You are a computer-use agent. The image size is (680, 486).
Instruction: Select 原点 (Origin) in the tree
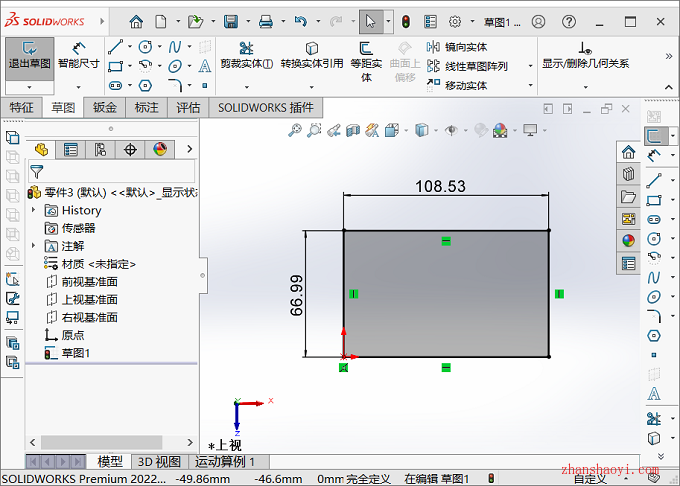(64, 335)
